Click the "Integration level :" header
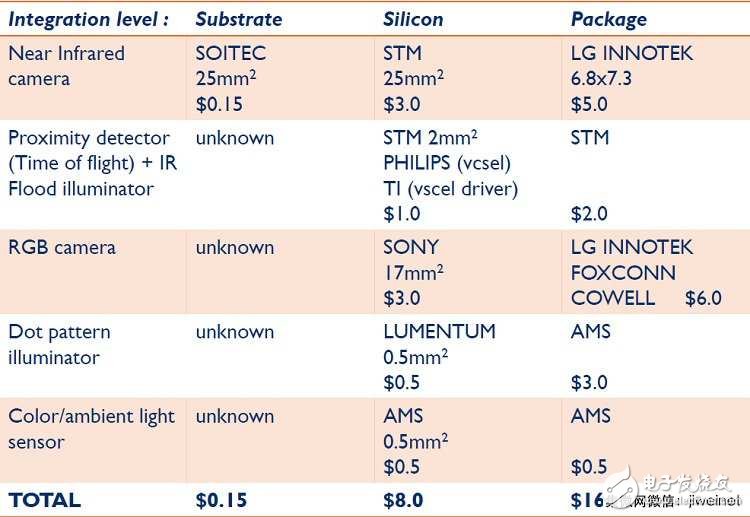Screen dimensions: 750x517 point(88,19)
